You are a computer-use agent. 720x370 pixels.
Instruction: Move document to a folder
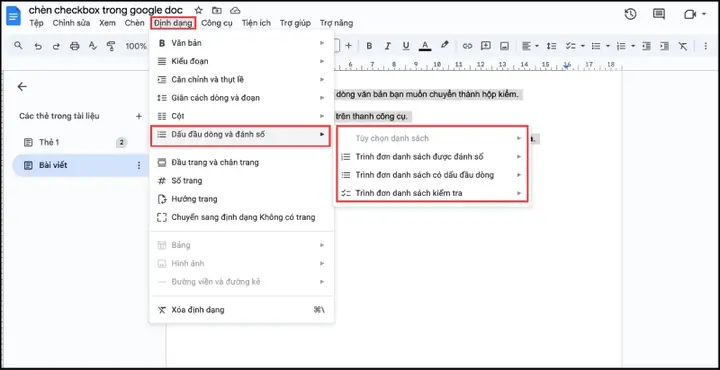(x=217, y=10)
